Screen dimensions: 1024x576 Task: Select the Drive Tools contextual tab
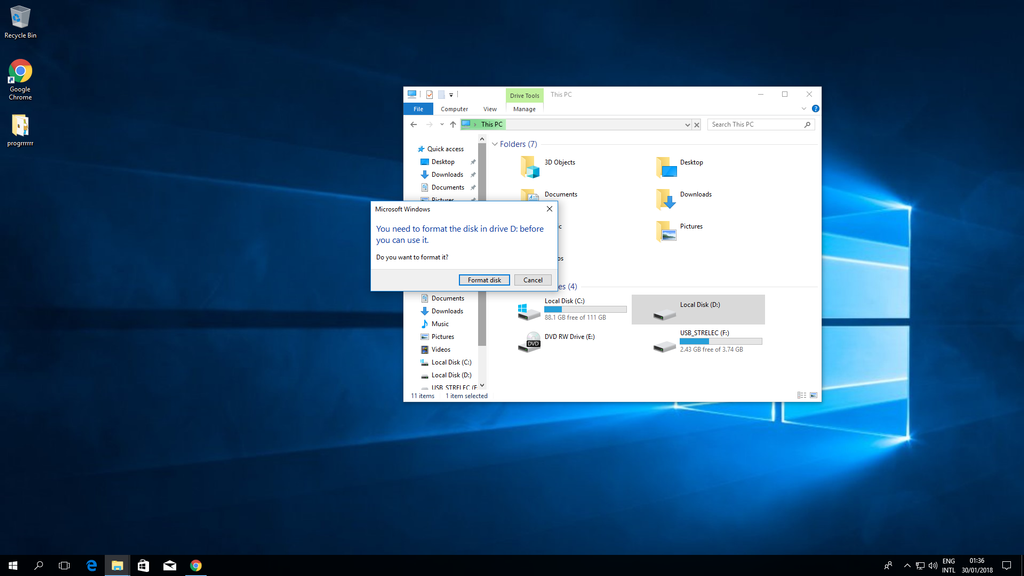pos(524,95)
